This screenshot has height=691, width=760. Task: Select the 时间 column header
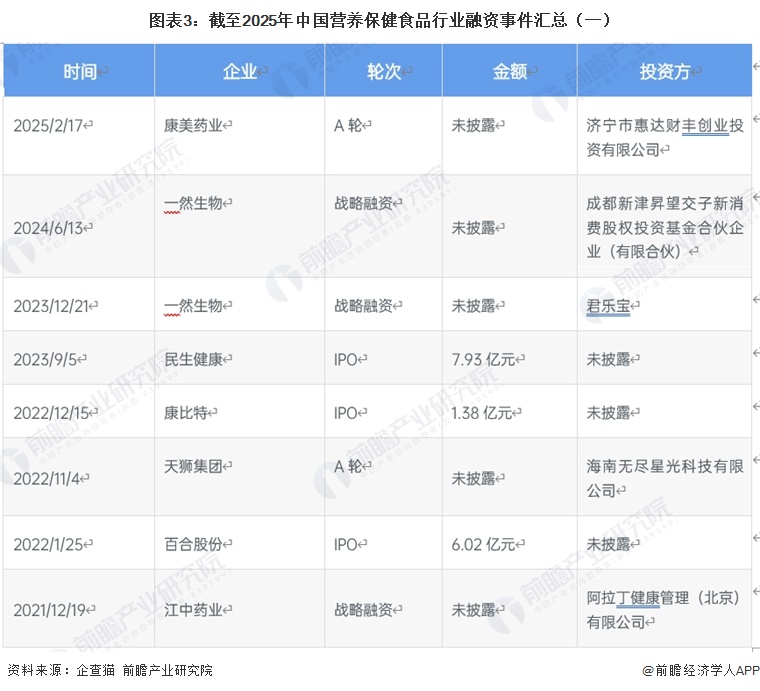pyautogui.click(x=79, y=71)
